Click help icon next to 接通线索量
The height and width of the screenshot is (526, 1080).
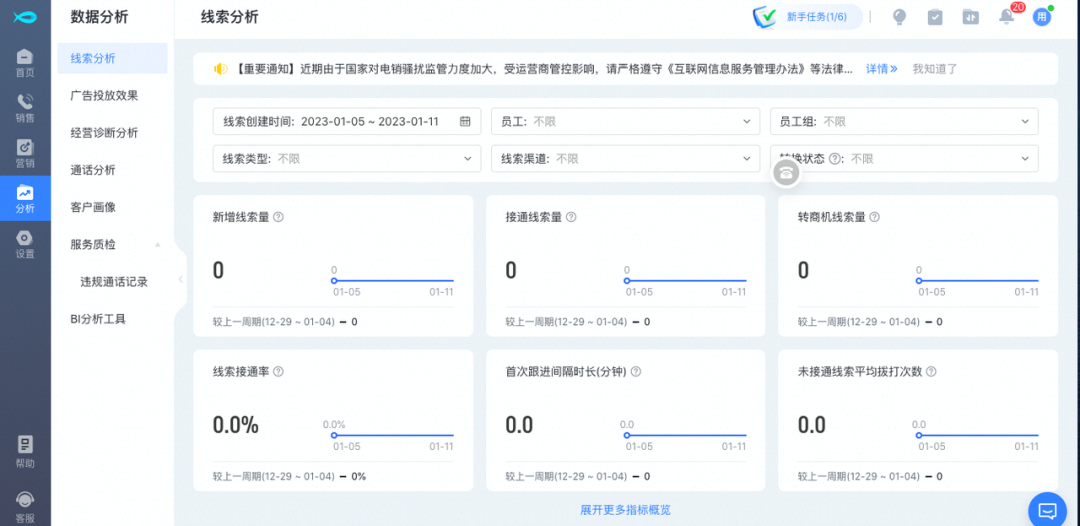tap(571, 217)
